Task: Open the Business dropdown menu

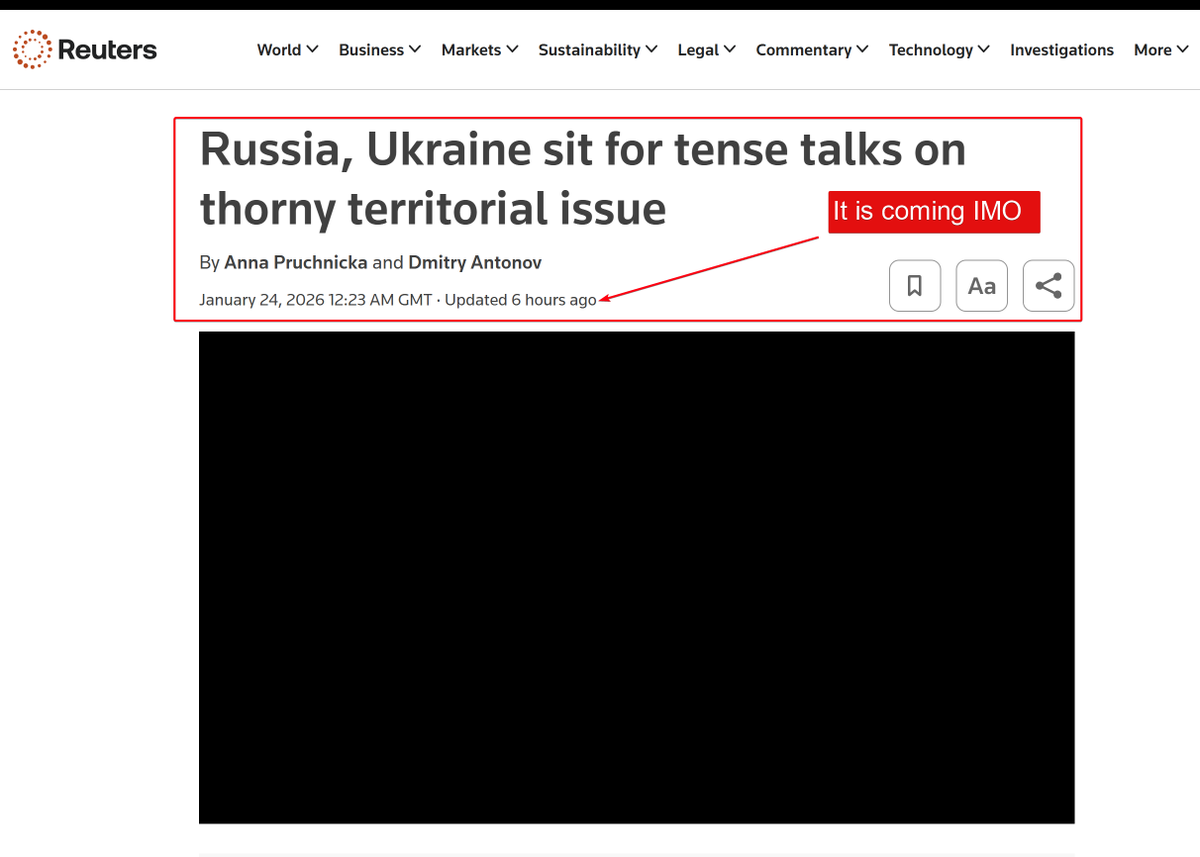Action: [379, 50]
